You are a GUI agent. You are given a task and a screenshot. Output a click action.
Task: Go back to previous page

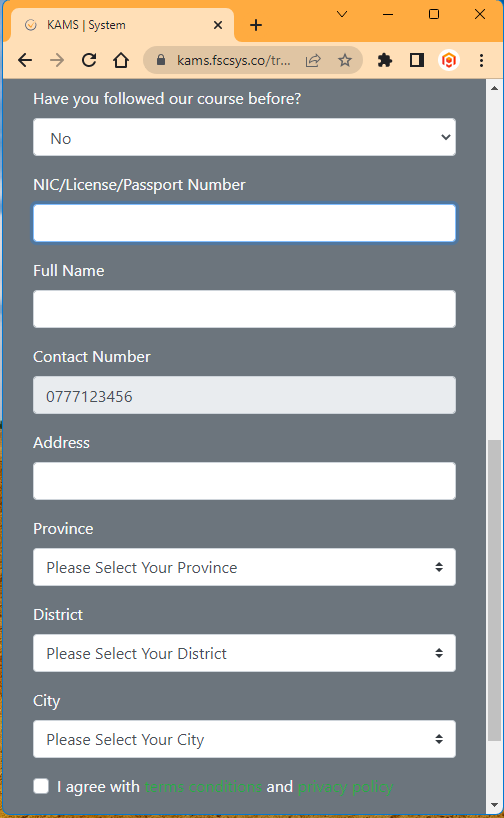pyautogui.click(x=25, y=61)
